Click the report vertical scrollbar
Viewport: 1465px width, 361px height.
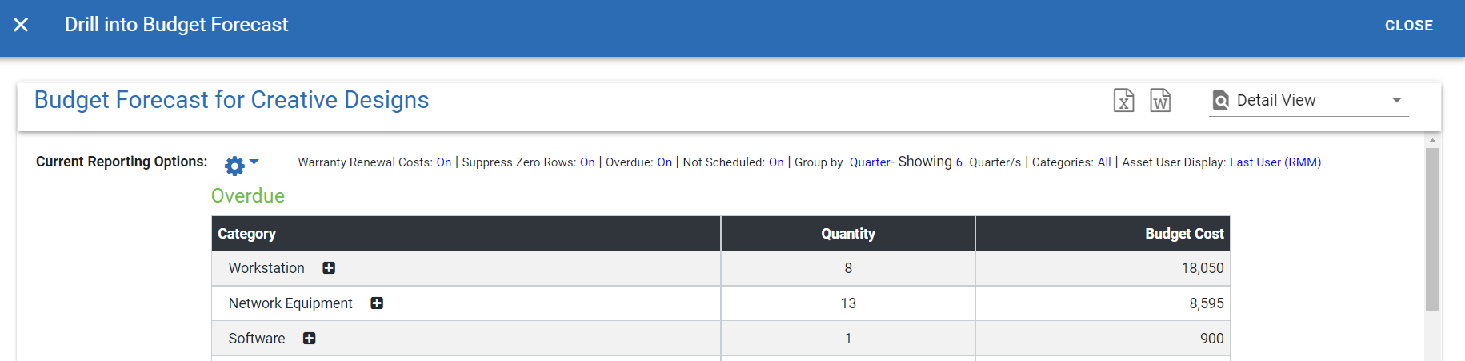(x=1432, y=230)
